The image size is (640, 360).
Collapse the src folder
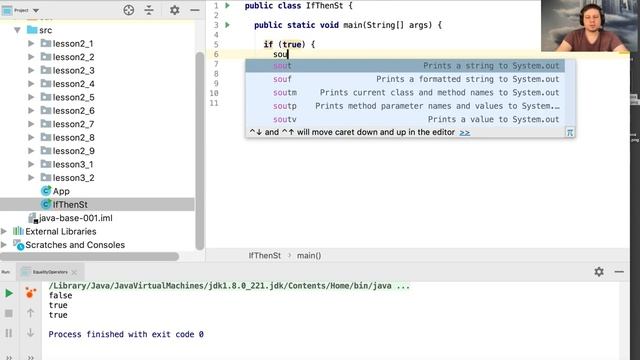[x=17, y=30]
